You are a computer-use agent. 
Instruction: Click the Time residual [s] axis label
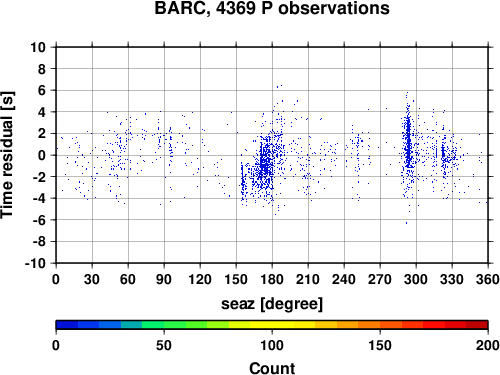click(7, 155)
